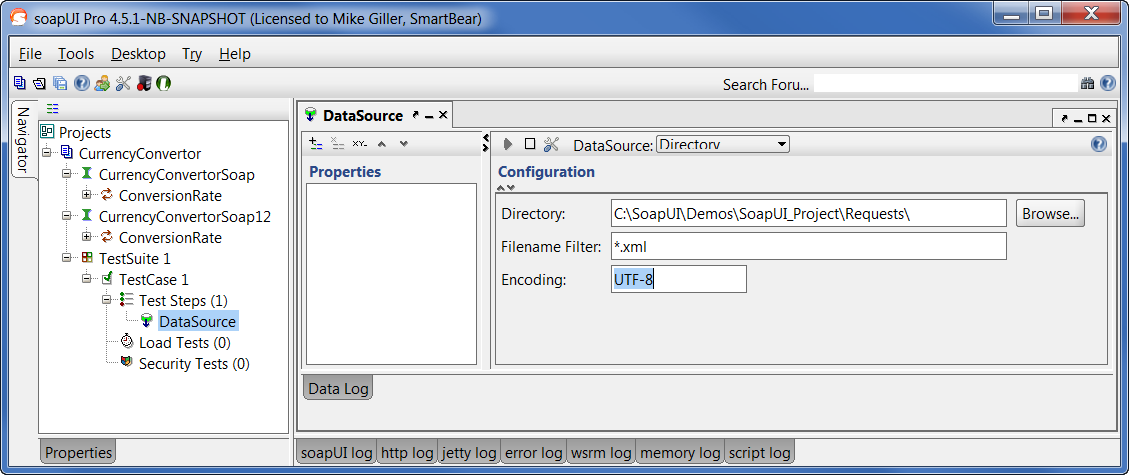
Task: Open the error log tab
Action: click(x=534, y=453)
